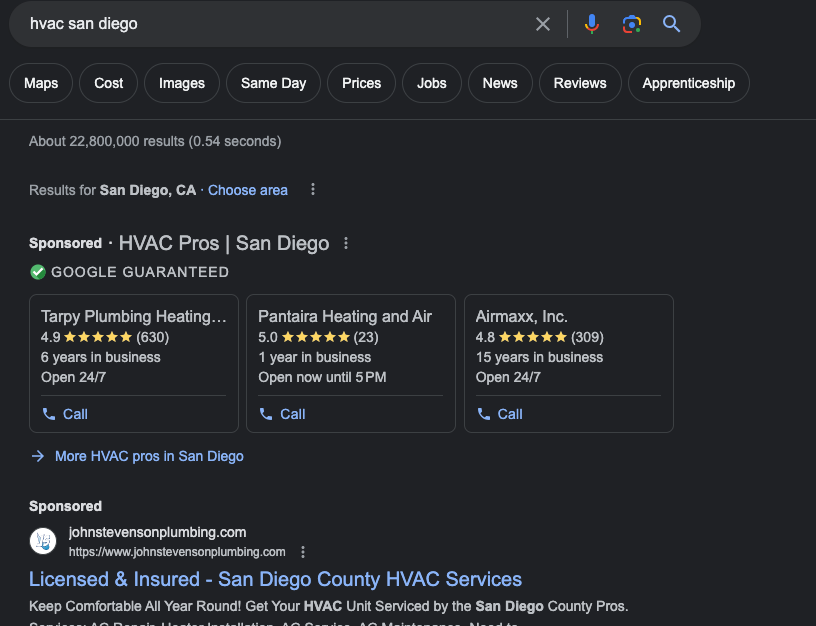Click into the search box text
The height and width of the screenshot is (626, 816).
click(84, 24)
